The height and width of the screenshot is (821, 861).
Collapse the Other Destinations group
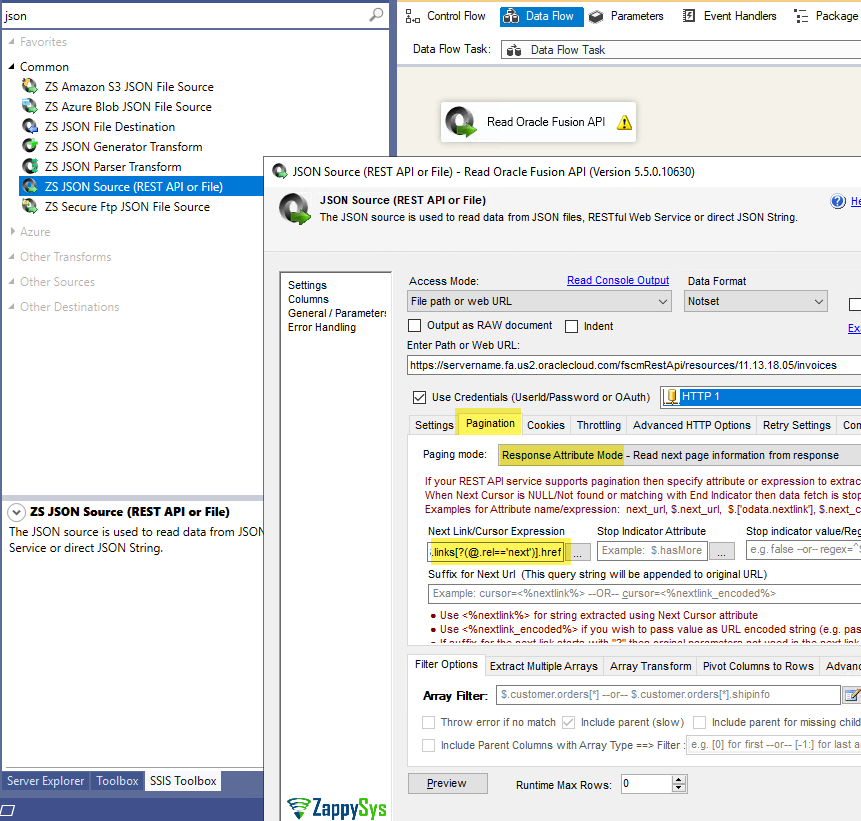pos(12,306)
